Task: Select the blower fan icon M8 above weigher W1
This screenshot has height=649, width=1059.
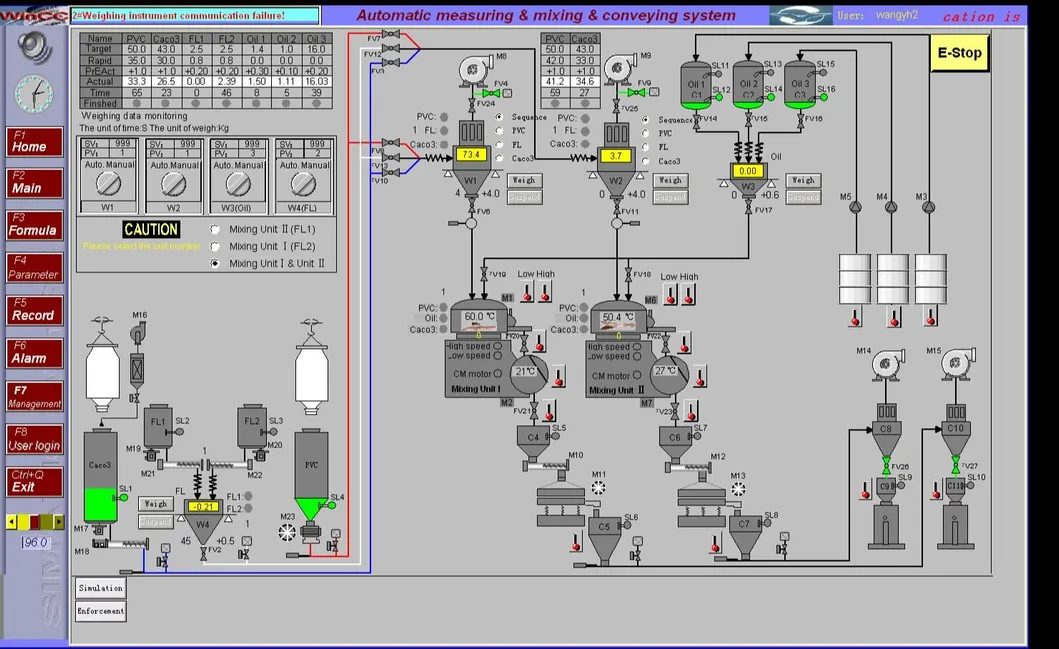Action: coord(473,70)
